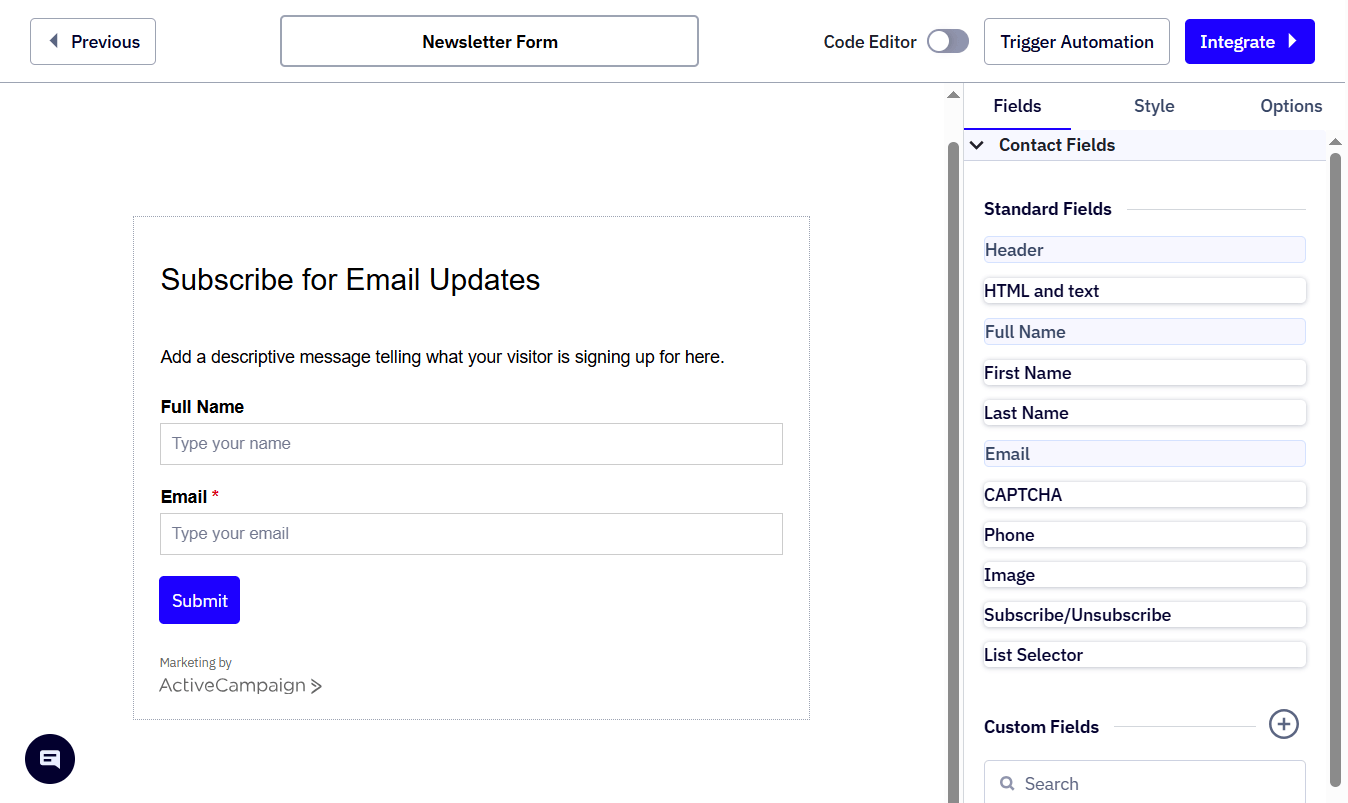Click the Newsletter Form title field
1348x803 pixels.
[489, 41]
